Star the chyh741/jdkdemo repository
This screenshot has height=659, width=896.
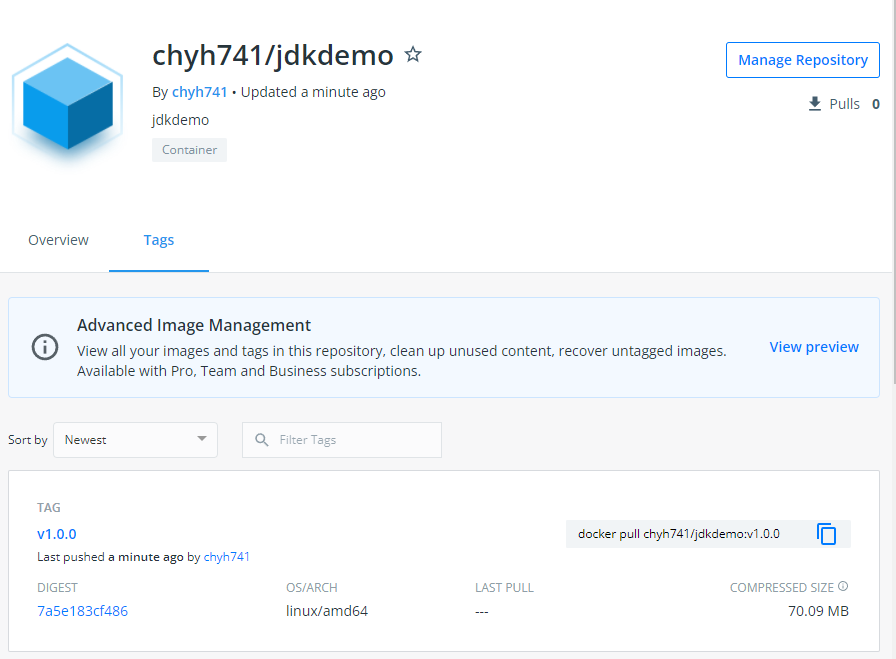pyautogui.click(x=413, y=54)
